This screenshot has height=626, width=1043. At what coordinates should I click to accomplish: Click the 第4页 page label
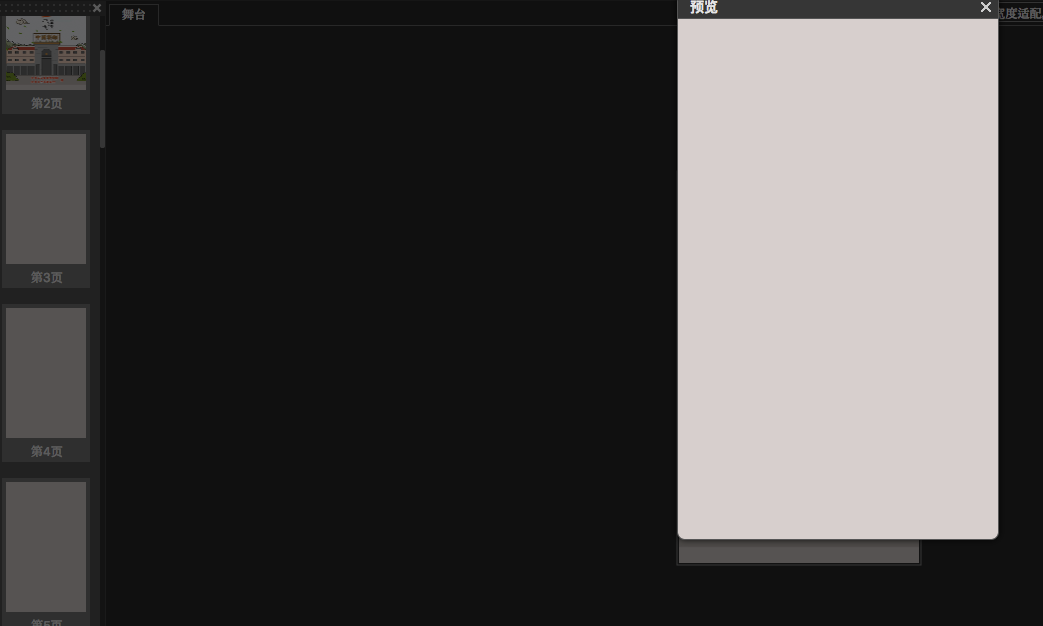pos(47,451)
